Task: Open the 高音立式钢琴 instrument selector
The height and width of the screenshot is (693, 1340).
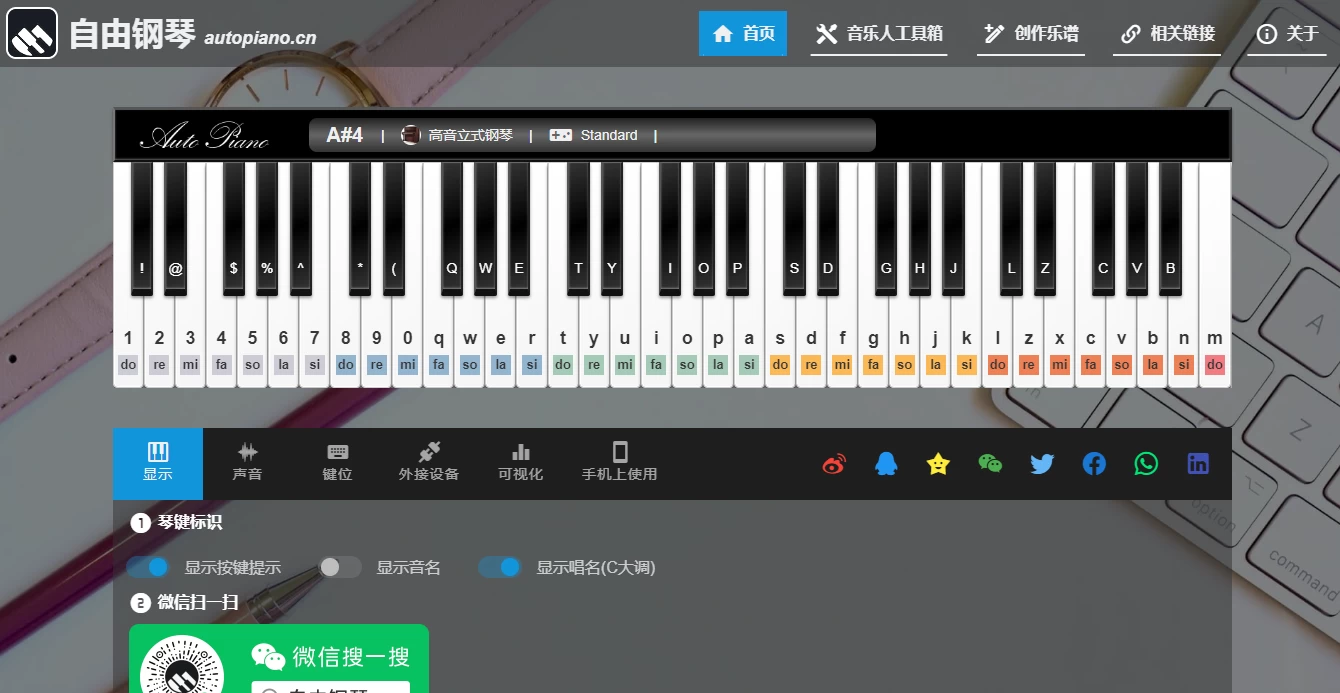Action: 458,135
